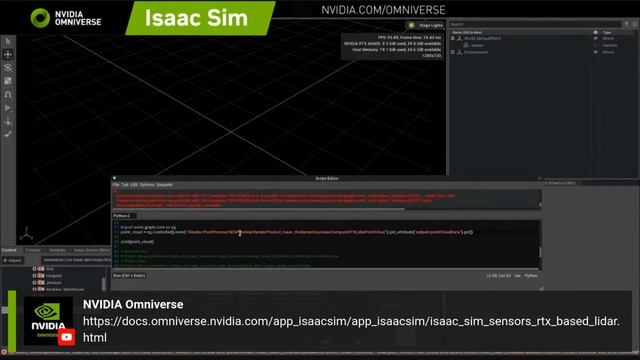Click the Run (Ctrl + Enter) button
640x360 pixels.
pos(129,276)
